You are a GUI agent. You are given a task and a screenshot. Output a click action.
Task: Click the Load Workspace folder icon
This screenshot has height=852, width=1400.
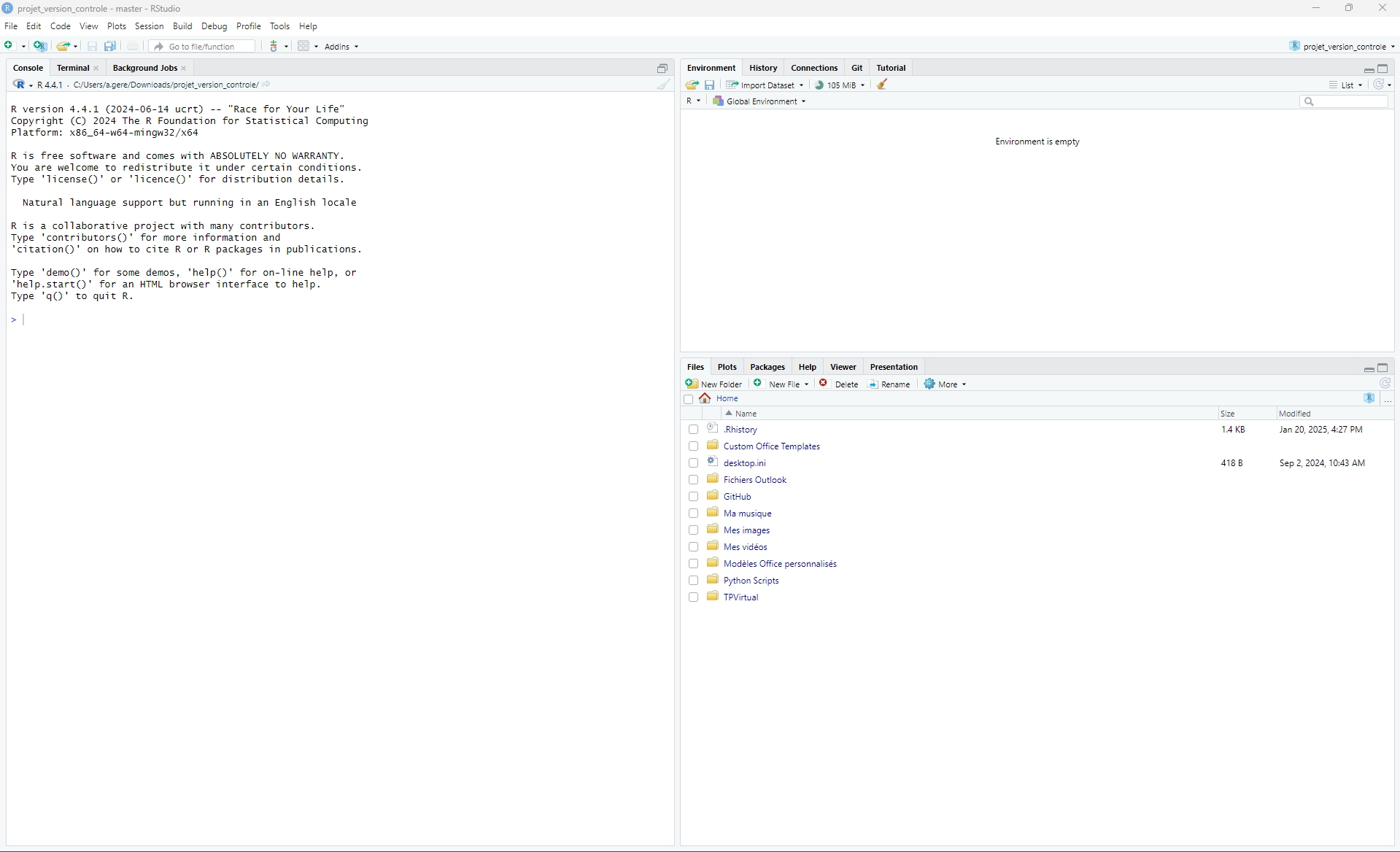pyautogui.click(x=692, y=85)
